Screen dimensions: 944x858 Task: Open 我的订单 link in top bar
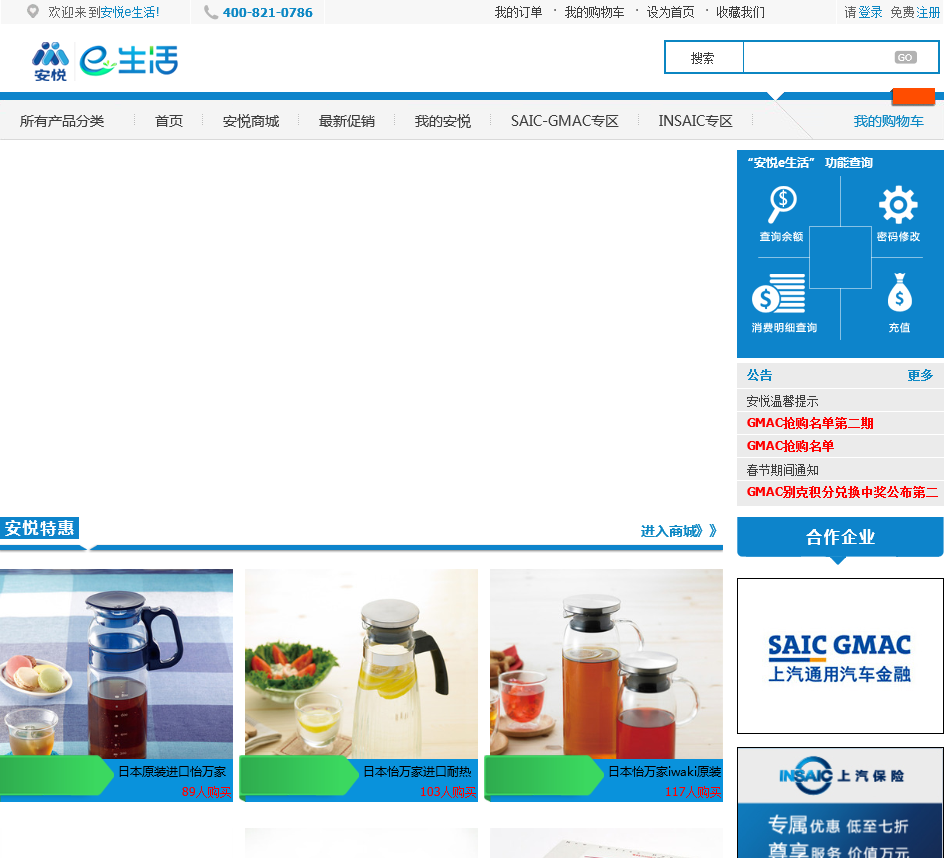518,12
